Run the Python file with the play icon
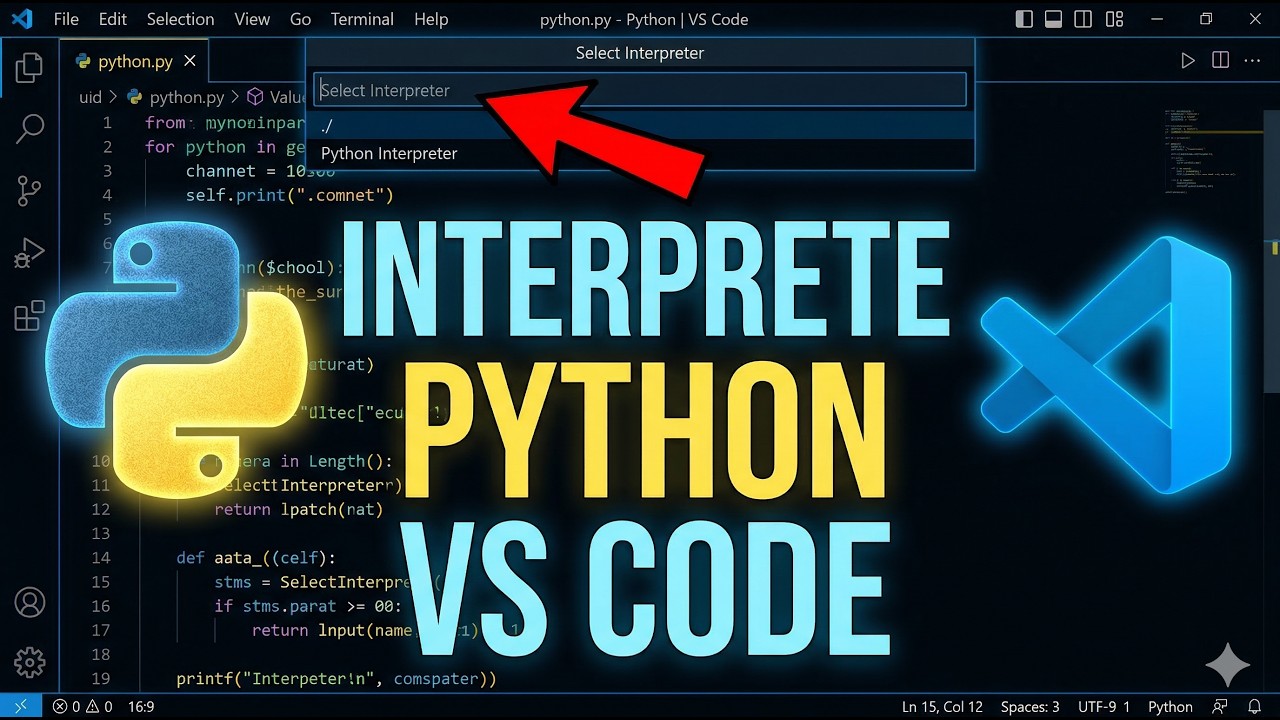 pyautogui.click(x=1188, y=61)
